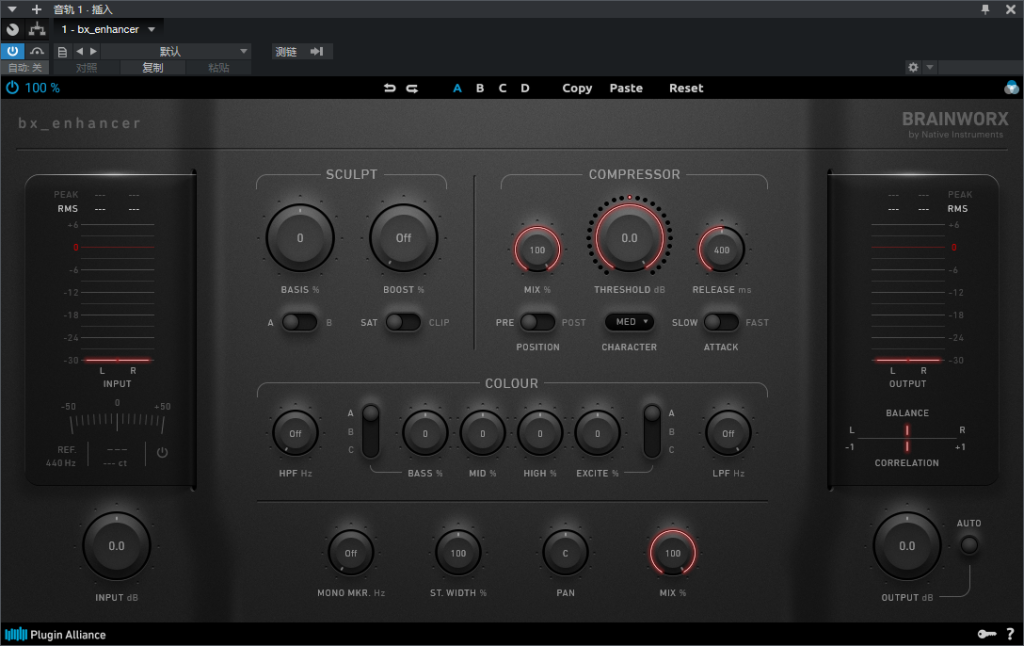Click the right Colour A/B/C slider
The image size is (1024, 646).
point(652,431)
